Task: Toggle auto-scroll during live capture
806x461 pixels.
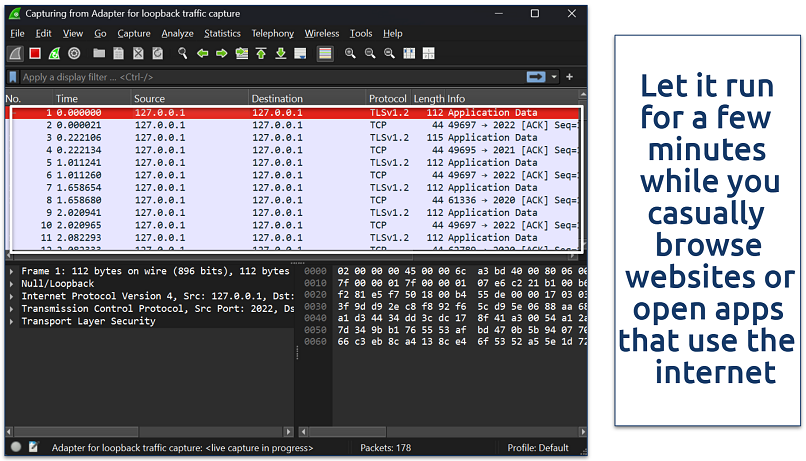Action: (301, 53)
